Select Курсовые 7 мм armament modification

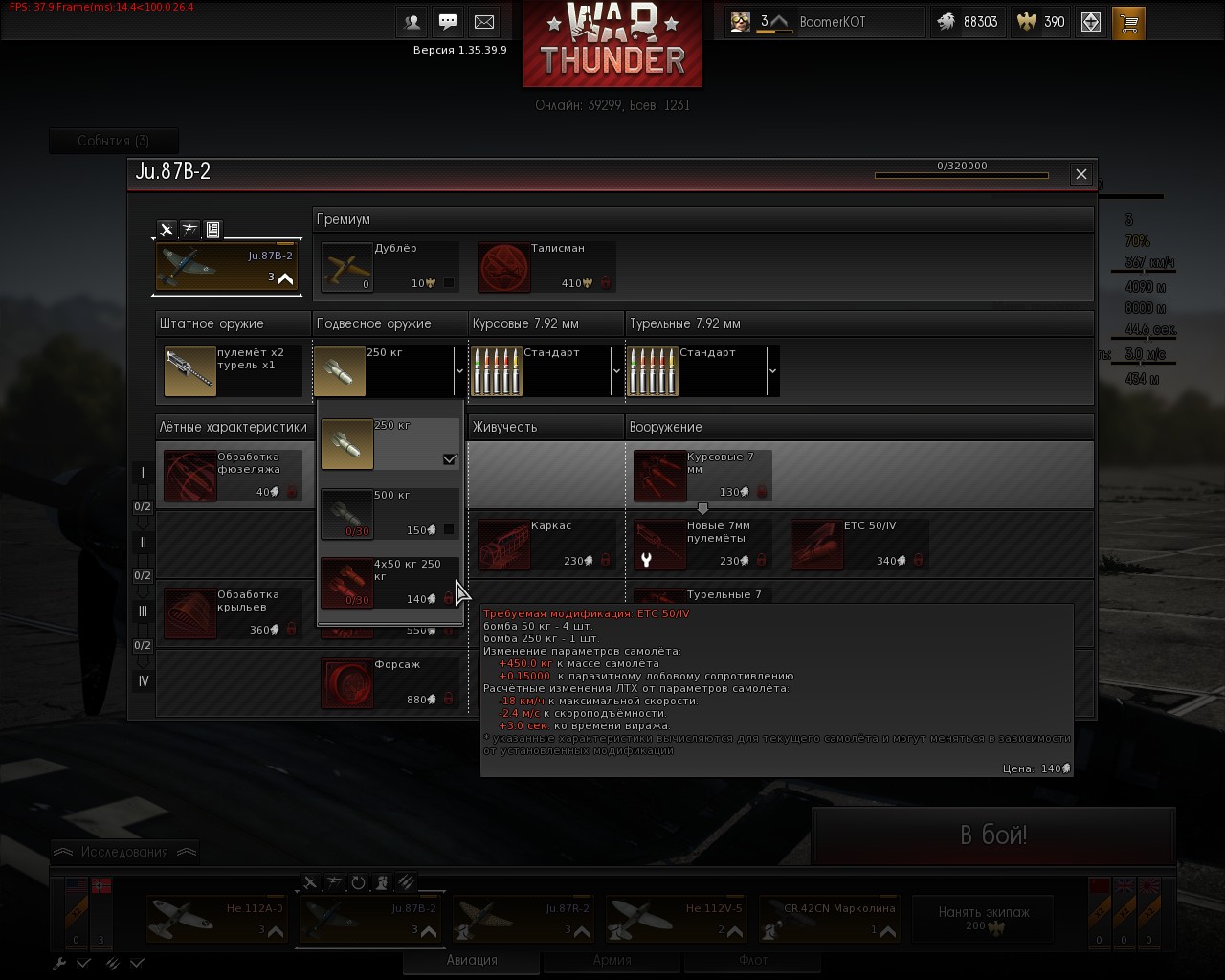[x=702, y=476]
